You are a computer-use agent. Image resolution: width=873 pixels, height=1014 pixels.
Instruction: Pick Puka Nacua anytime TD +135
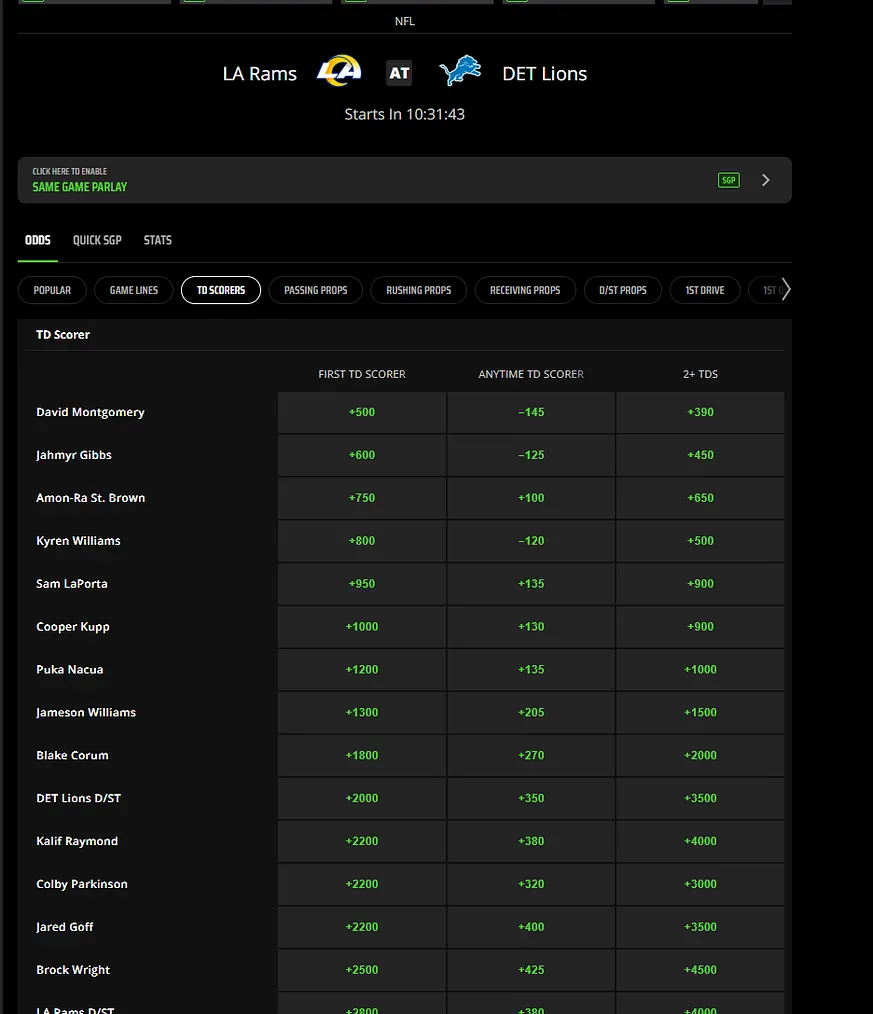531,670
